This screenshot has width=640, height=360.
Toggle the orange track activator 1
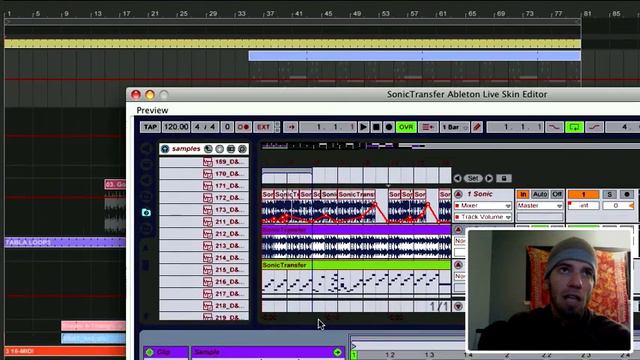pos(584,194)
